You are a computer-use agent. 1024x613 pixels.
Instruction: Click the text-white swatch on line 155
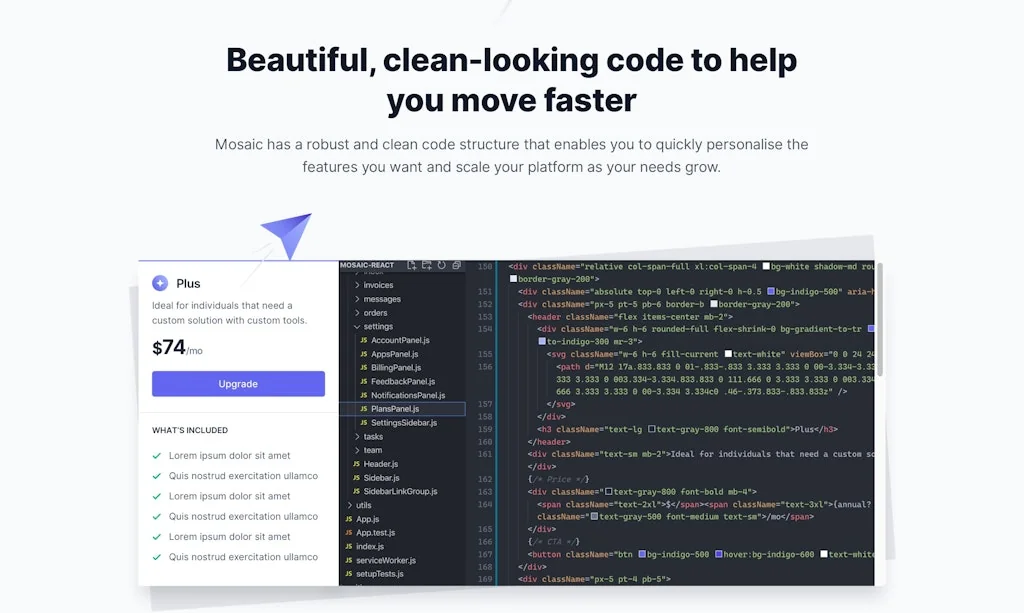728,354
